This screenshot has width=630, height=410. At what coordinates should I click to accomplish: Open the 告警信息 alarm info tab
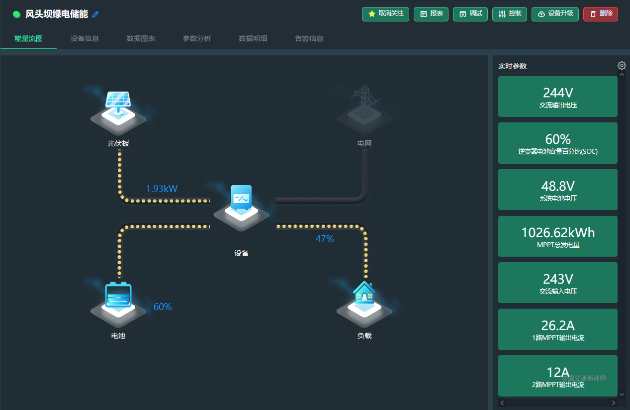click(x=309, y=38)
